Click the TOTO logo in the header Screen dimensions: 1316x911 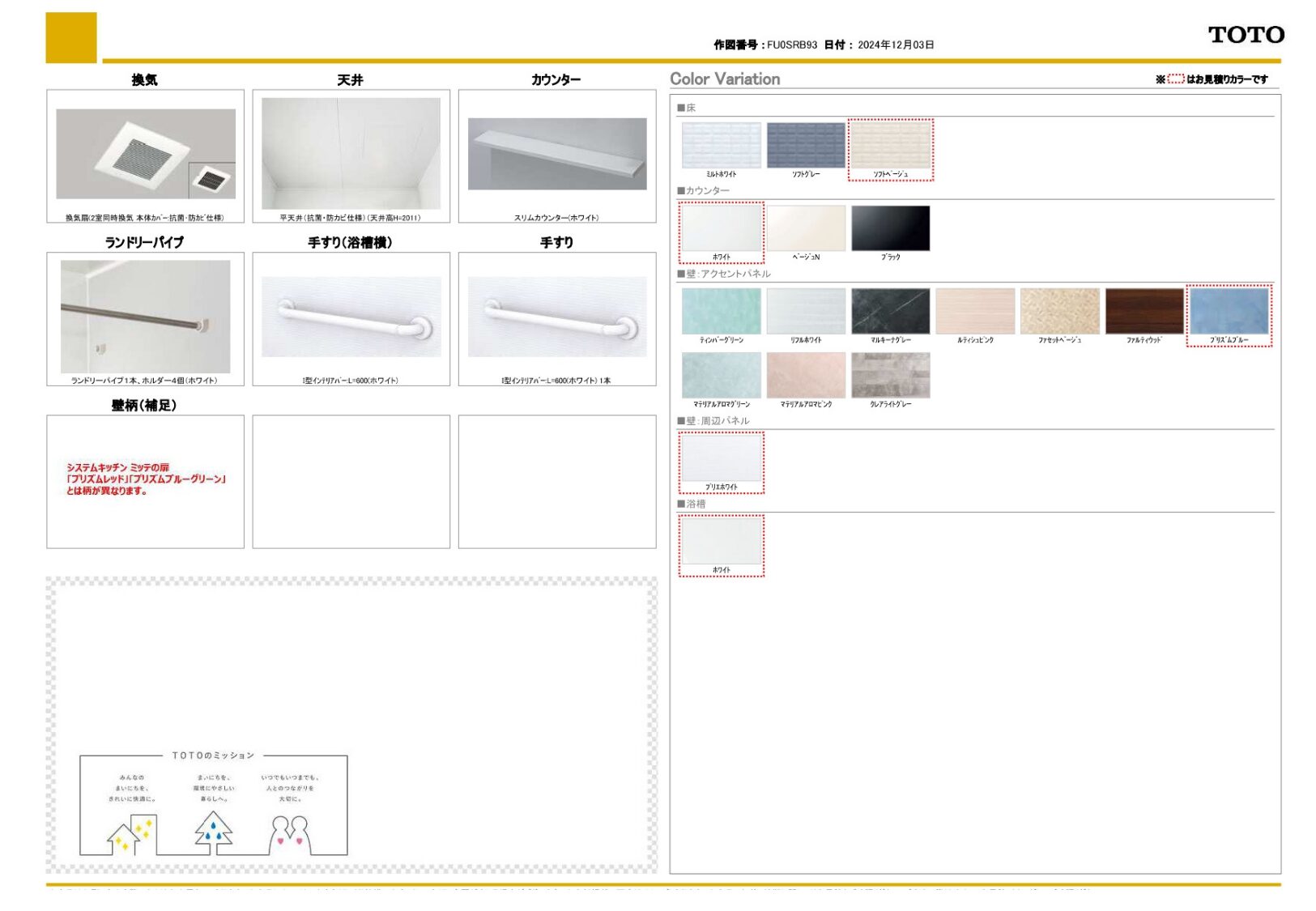click(x=1246, y=35)
